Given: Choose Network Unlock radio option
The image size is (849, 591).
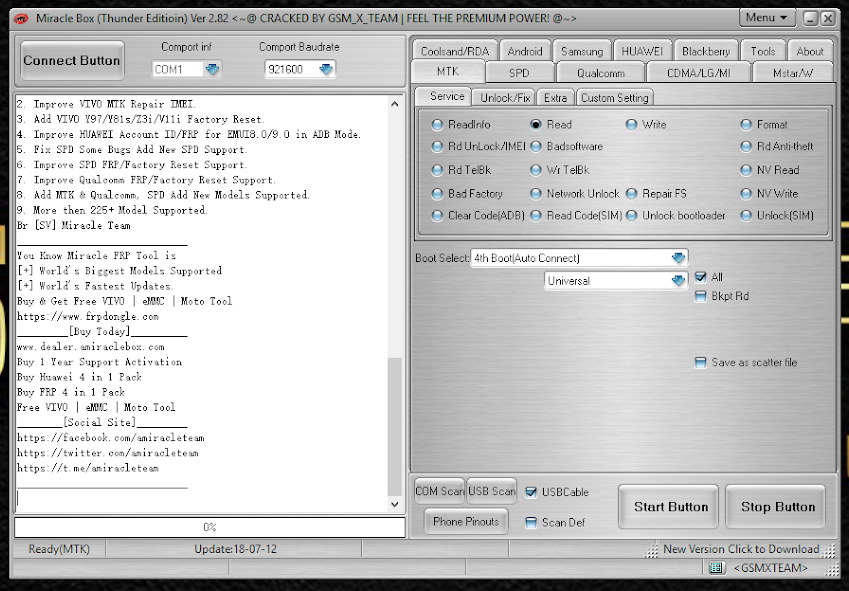Looking at the screenshot, I should point(575,194).
